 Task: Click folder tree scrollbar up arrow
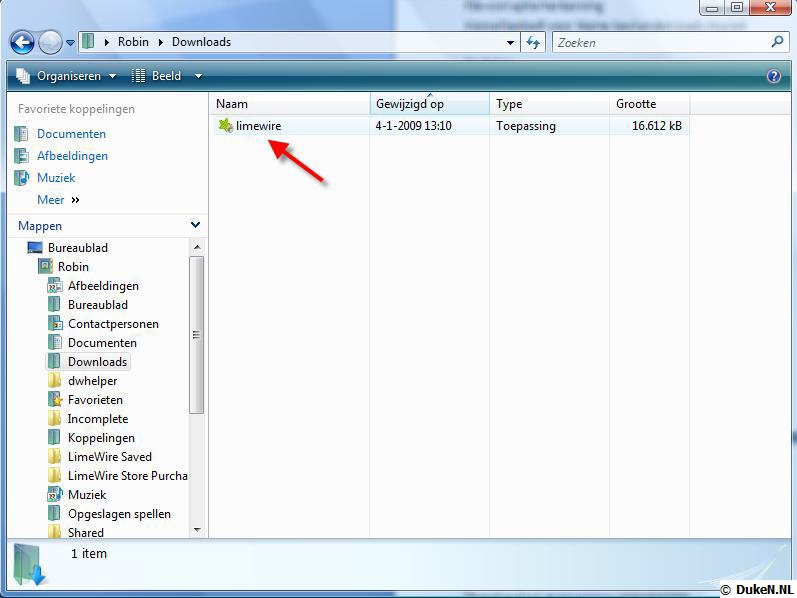tap(197, 247)
